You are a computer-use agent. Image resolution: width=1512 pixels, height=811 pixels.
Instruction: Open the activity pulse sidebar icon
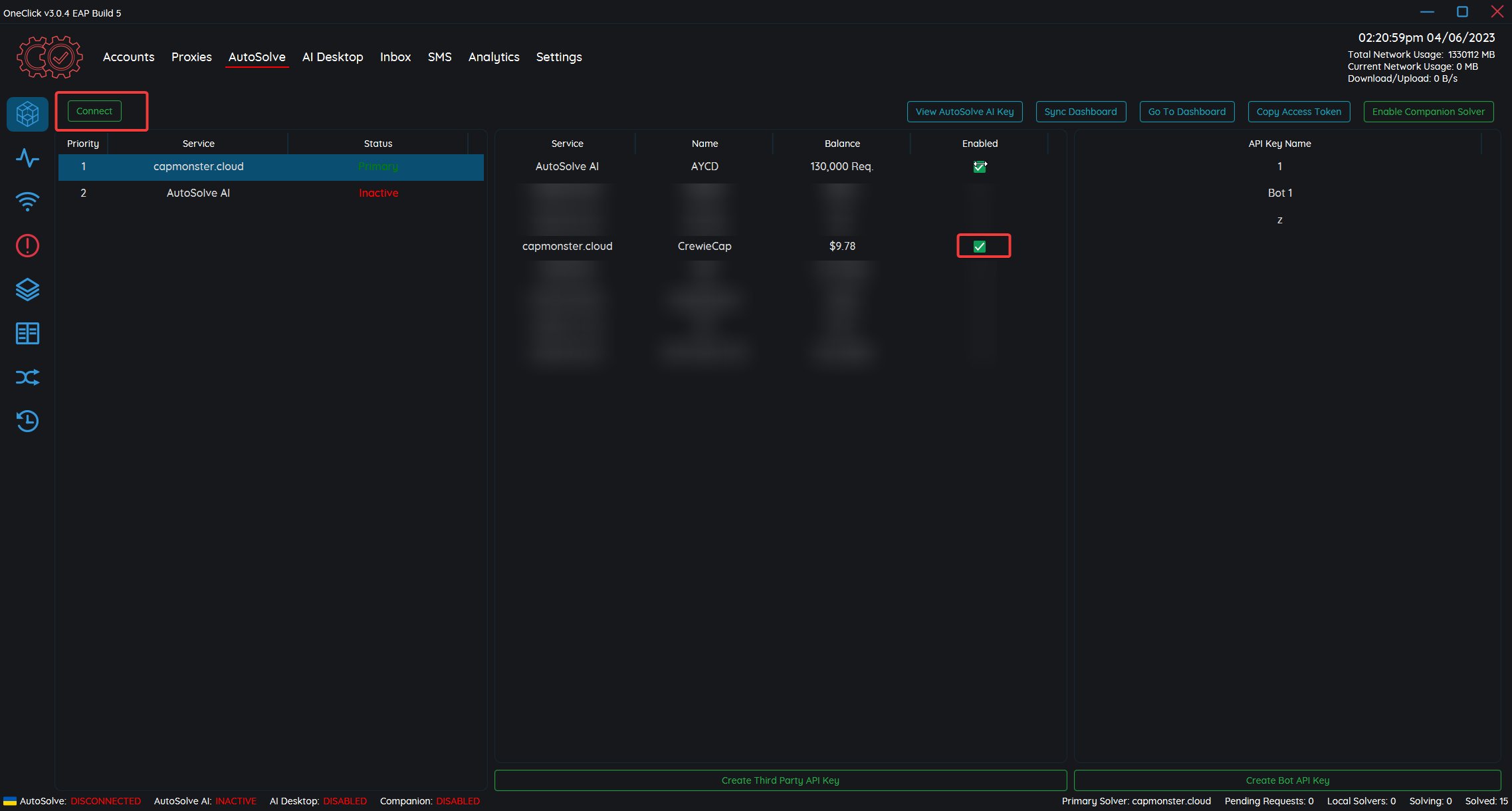click(x=27, y=158)
